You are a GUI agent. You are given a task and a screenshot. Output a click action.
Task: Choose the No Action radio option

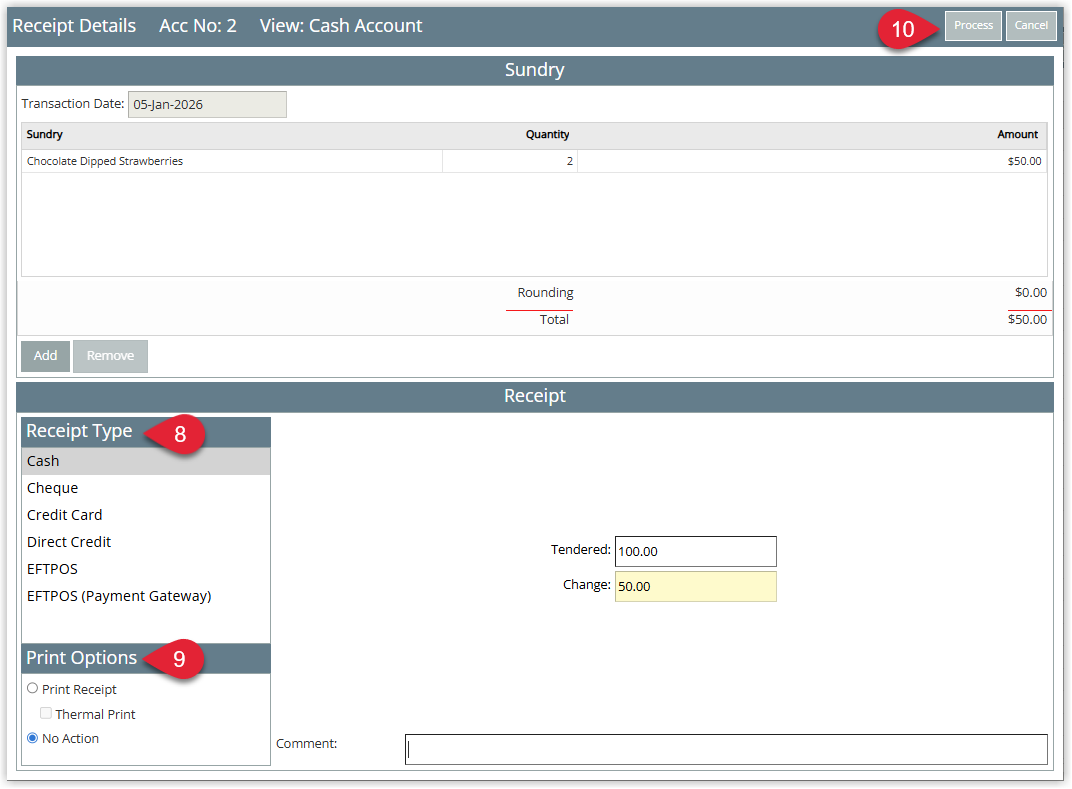[x=32, y=738]
